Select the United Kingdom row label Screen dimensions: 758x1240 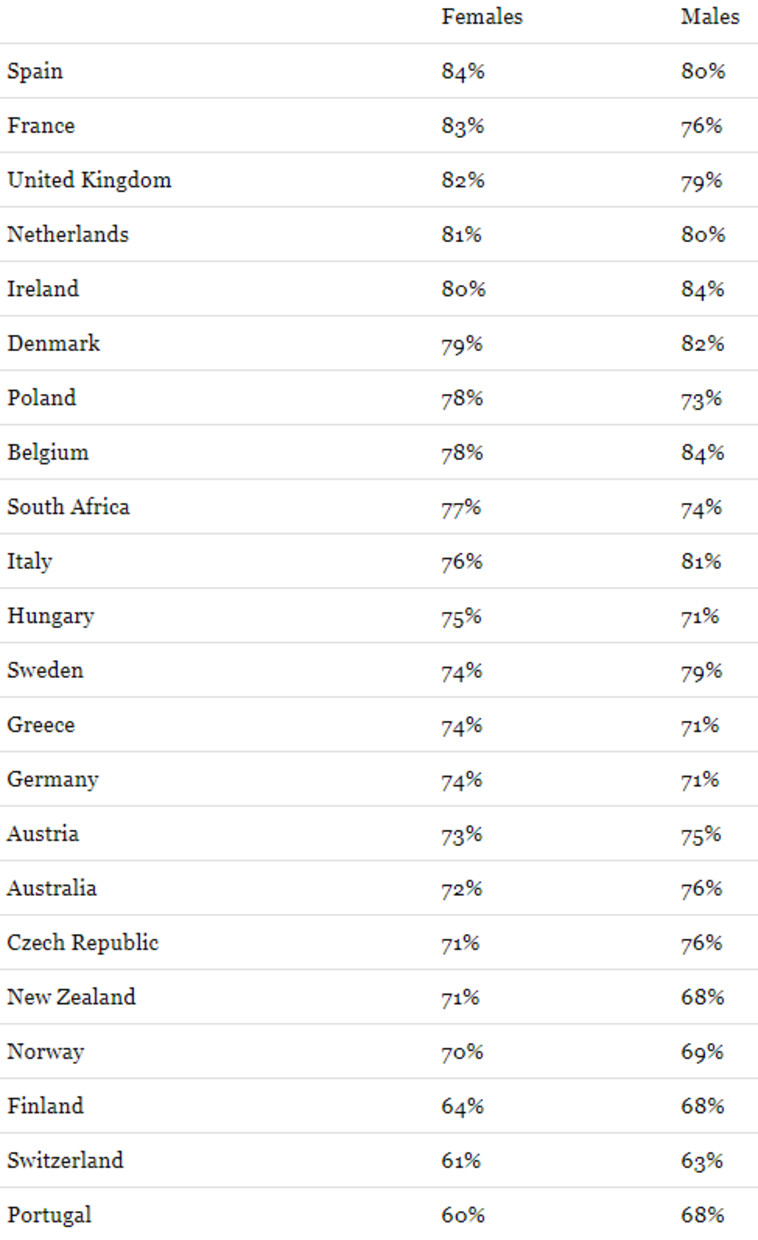tap(89, 180)
